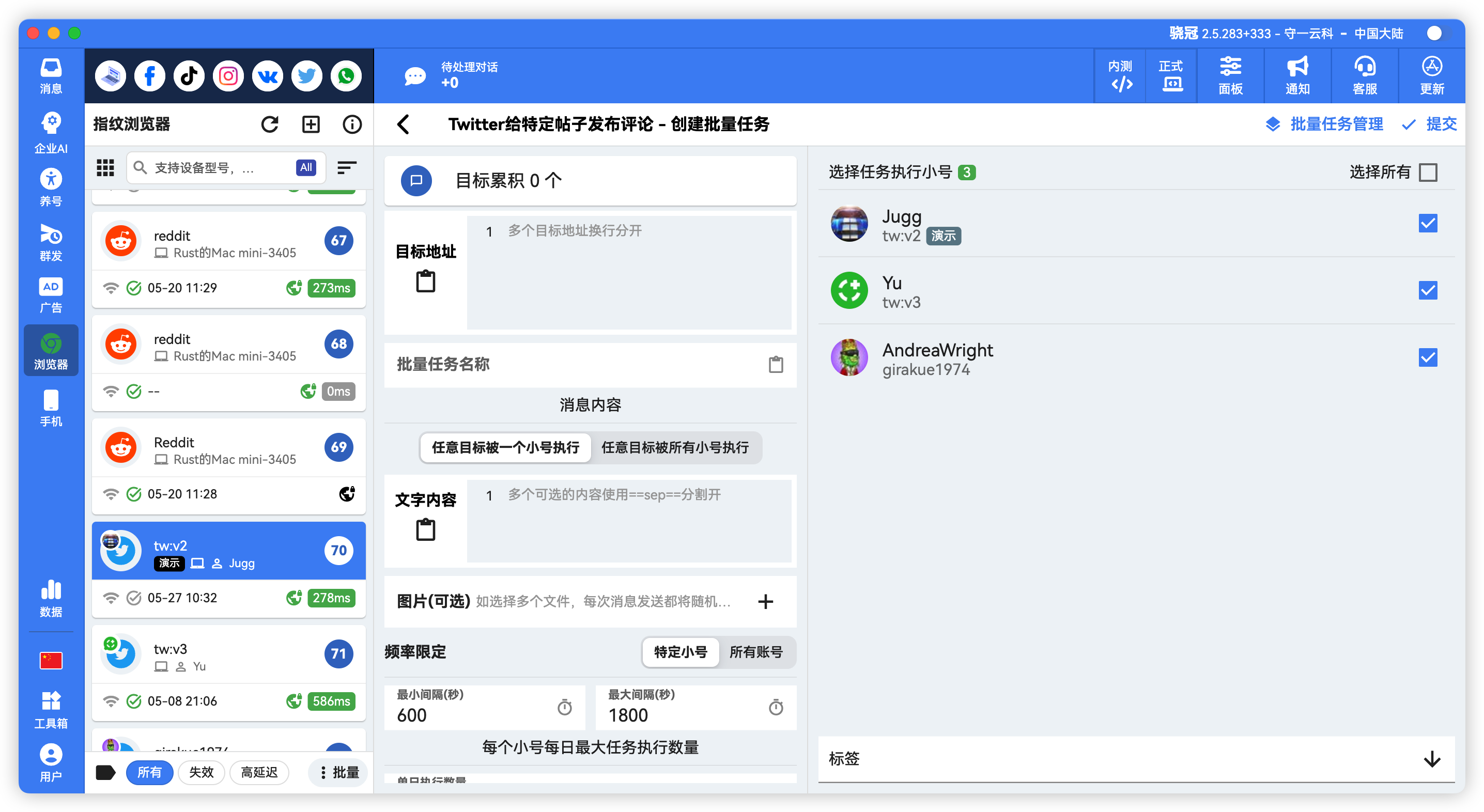Choose 所有账号 frequency limit
This screenshot has width=1484, height=812.
pos(756,652)
